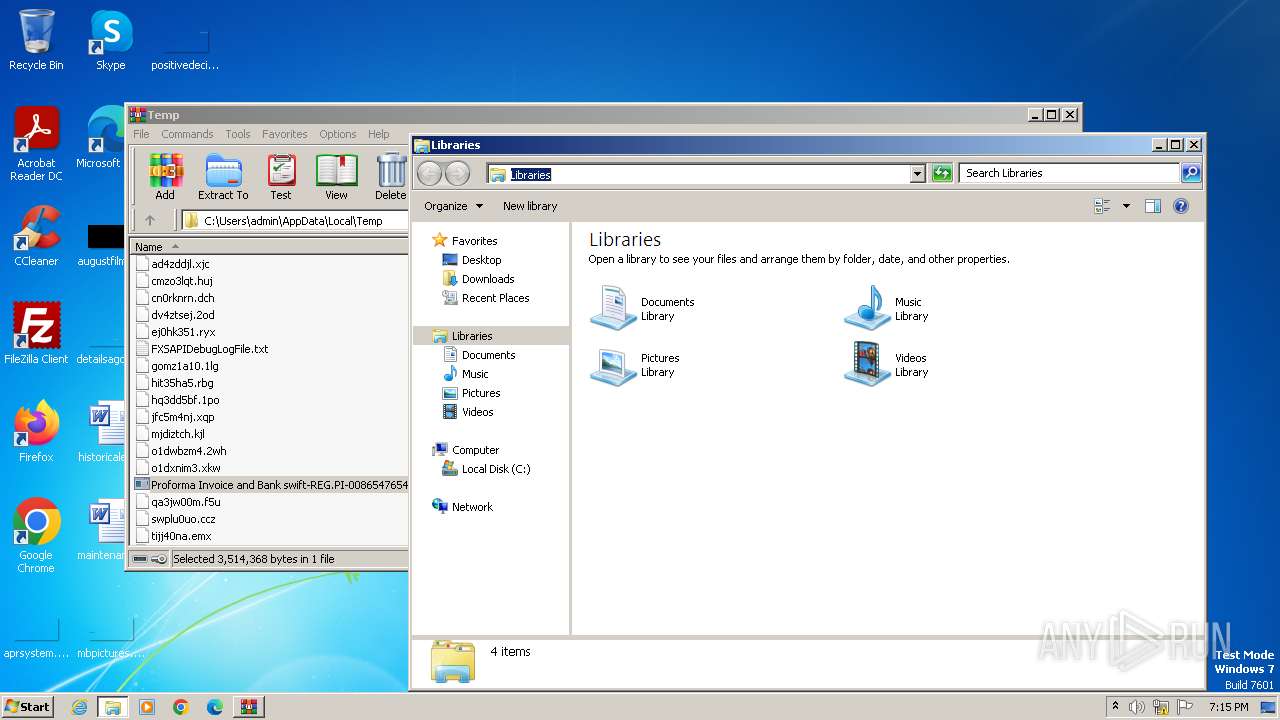Open WinRAR Commands menu

tap(187, 134)
